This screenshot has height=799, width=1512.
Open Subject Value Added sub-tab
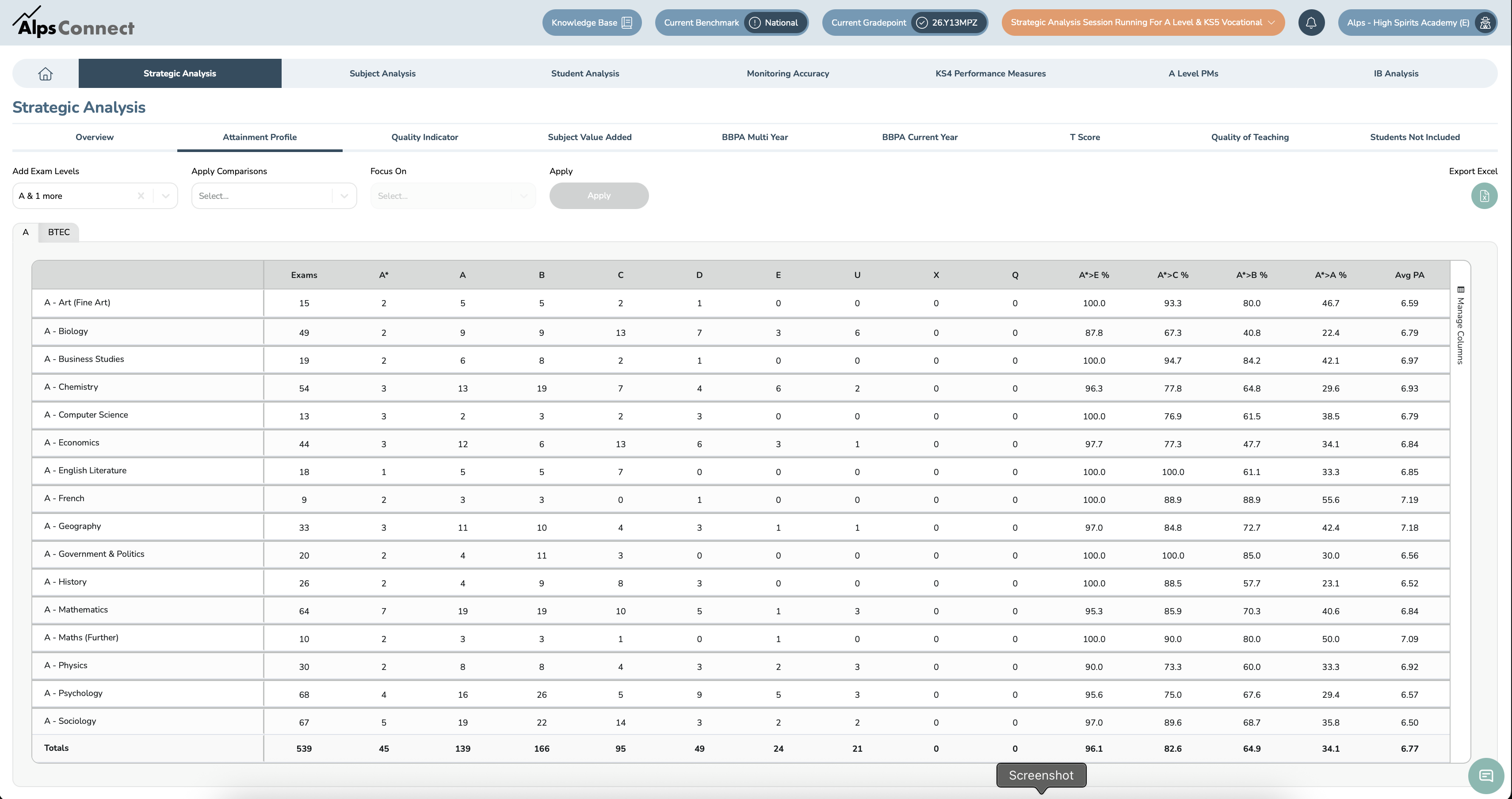point(590,137)
